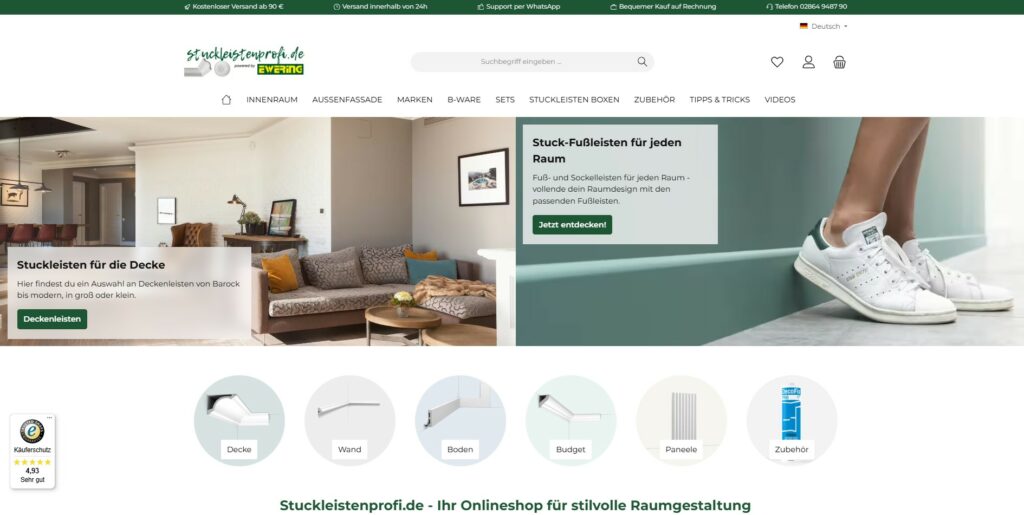Select the Decke category thumbnail

click(239, 420)
